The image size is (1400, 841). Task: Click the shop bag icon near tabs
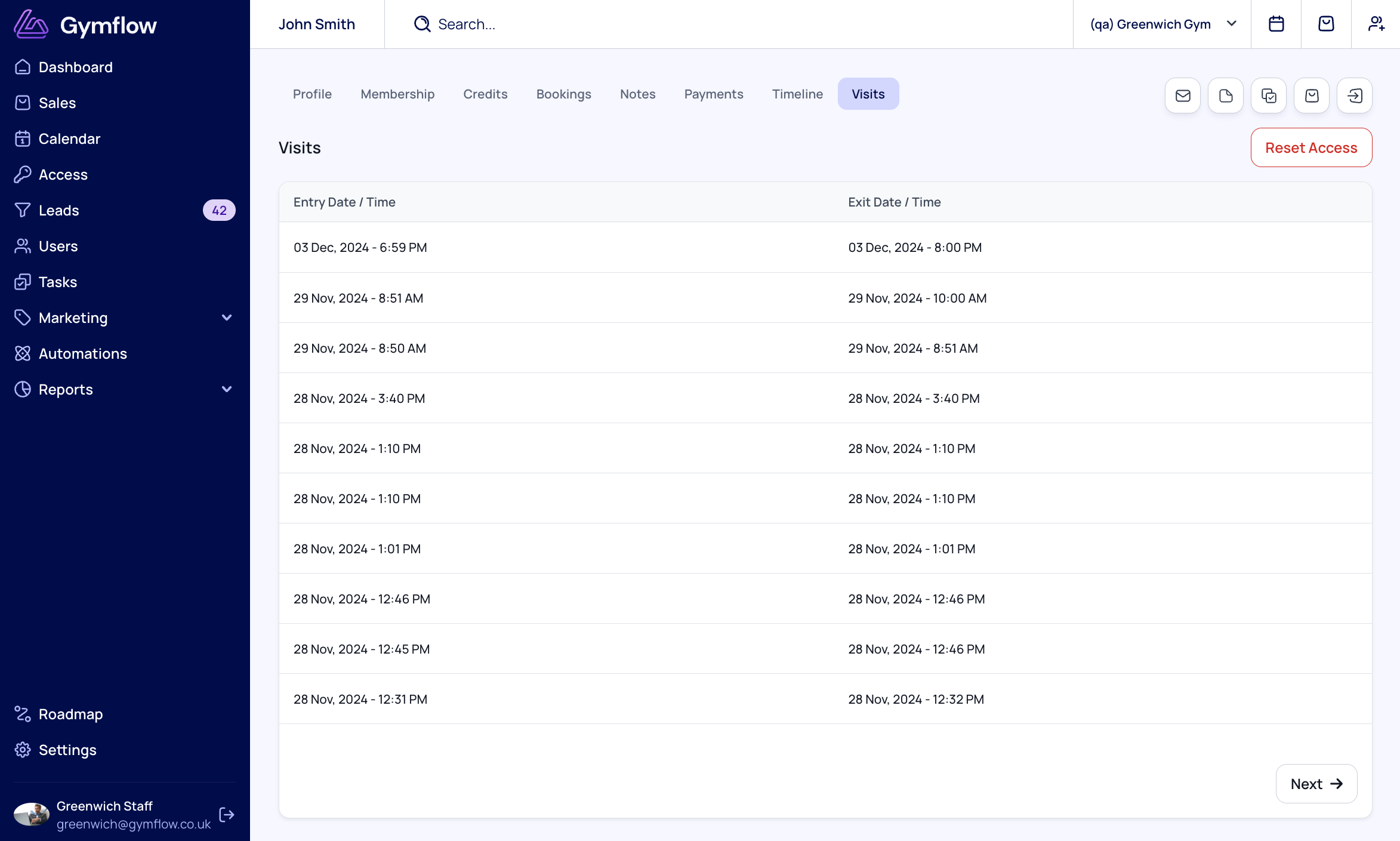[x=1312, y=96]
